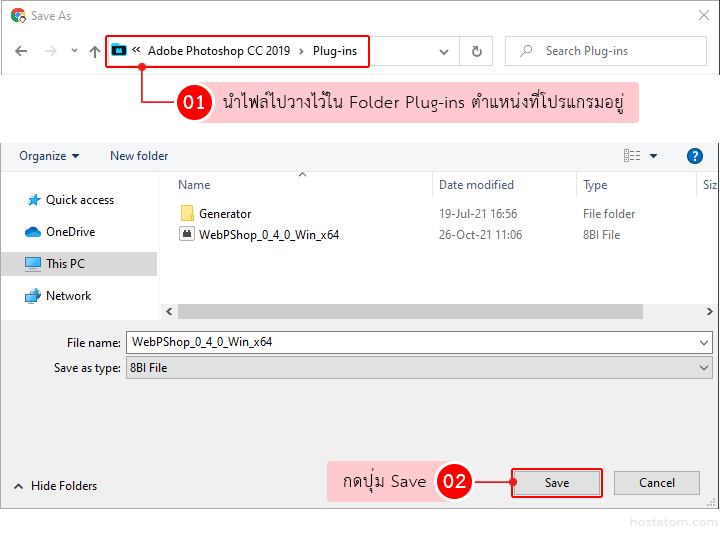This screenshot has height=538, width=720.
Task: Open the Help question mark icon
Action: point(695,156)
